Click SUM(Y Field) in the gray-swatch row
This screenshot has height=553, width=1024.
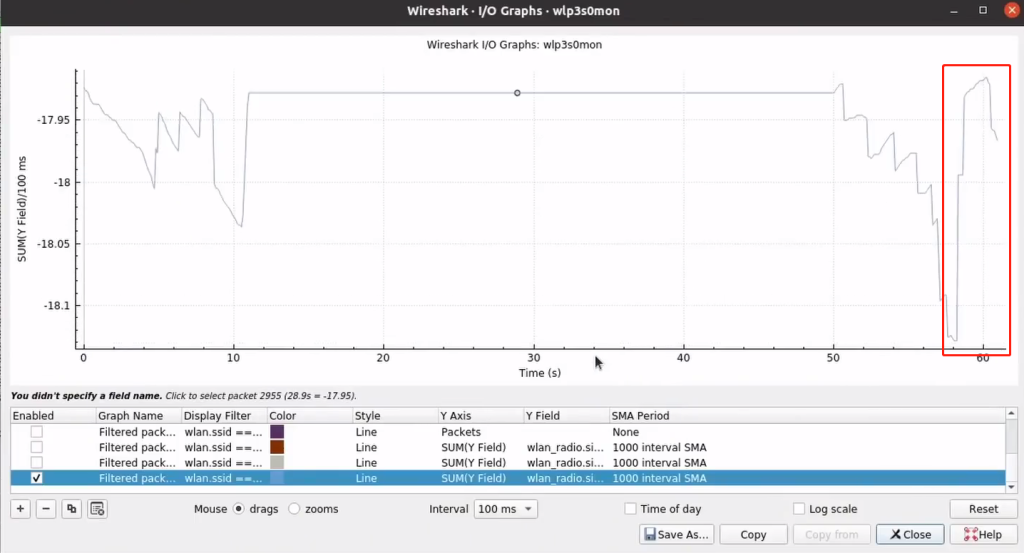[473, 462]
